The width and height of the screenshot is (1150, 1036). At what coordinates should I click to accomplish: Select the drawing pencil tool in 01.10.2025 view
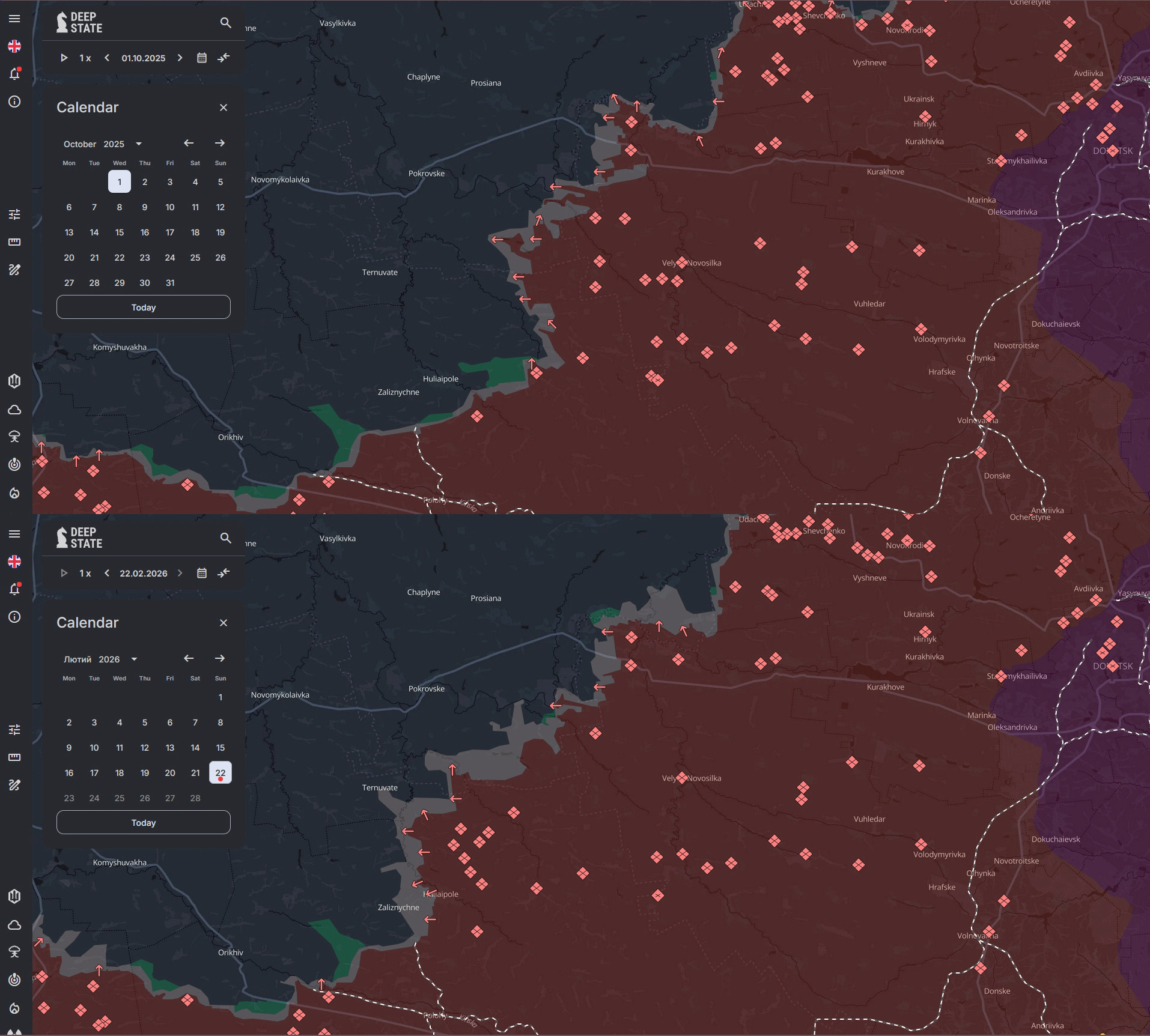point(14,270)
